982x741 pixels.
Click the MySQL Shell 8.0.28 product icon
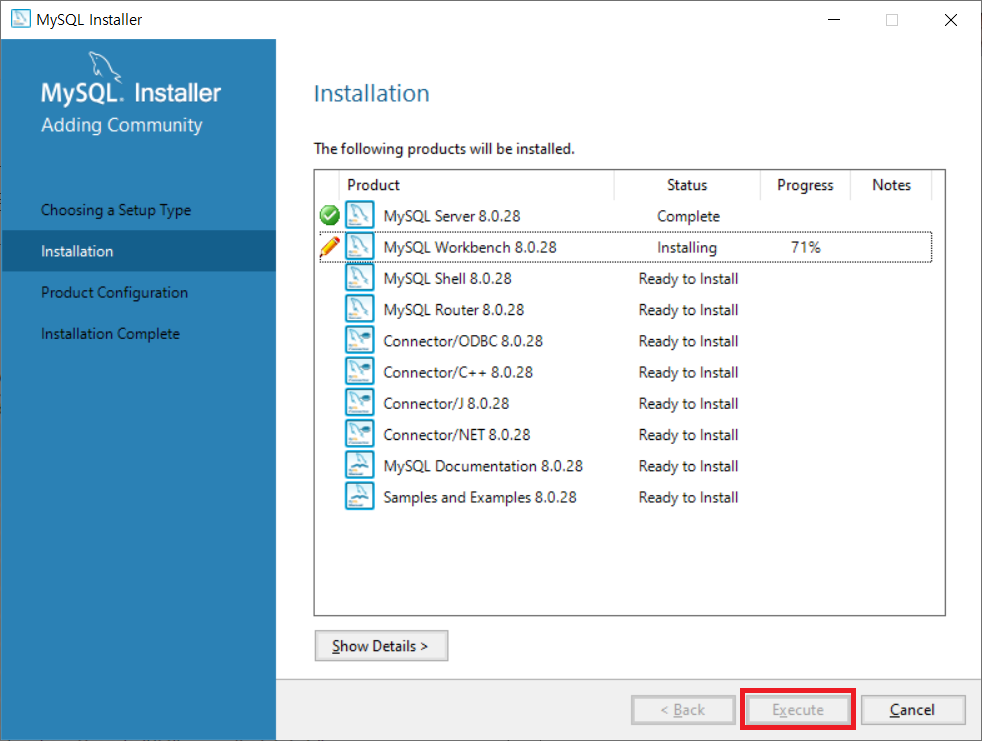pos(359,277)
